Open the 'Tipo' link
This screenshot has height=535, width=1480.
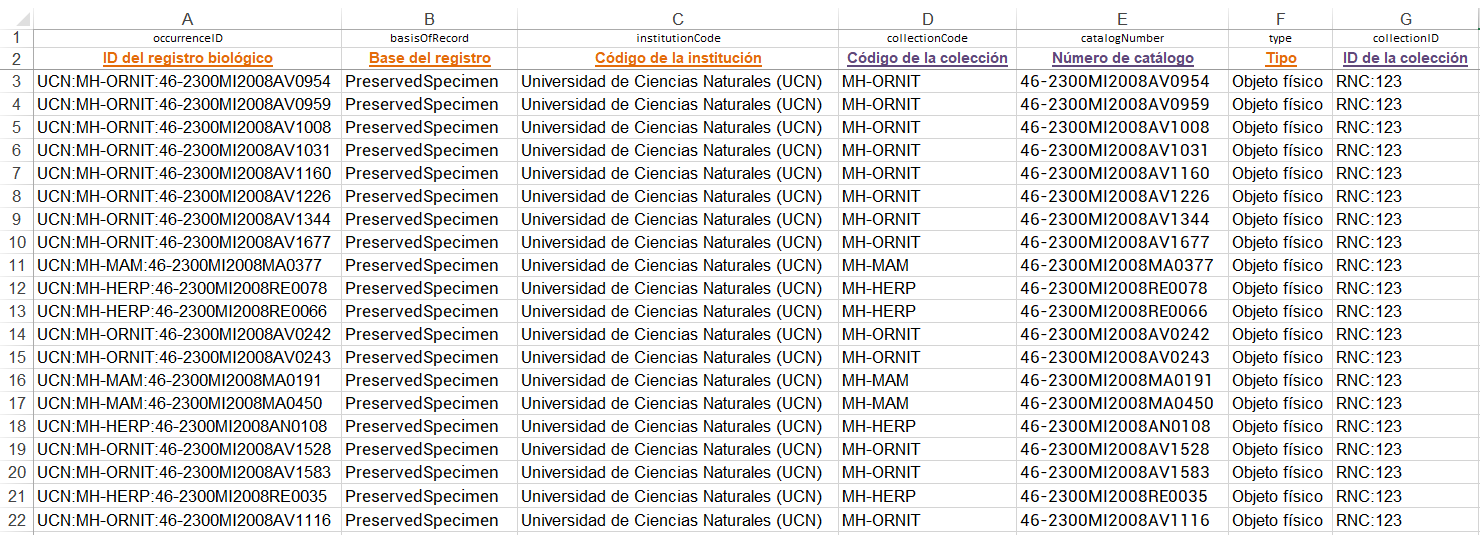tap(1280, 58)
